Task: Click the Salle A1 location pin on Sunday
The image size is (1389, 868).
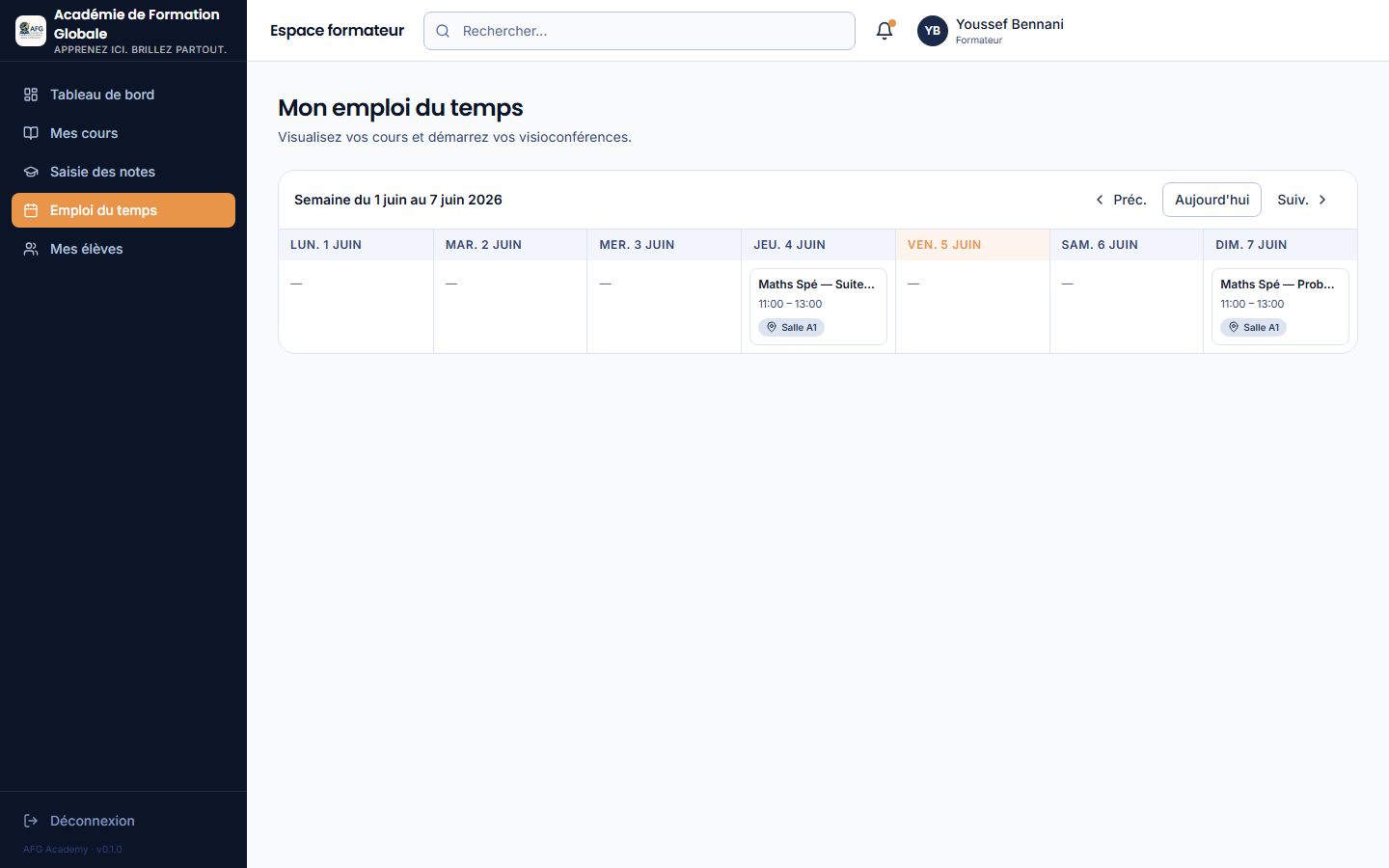Action: [1234, 327]
